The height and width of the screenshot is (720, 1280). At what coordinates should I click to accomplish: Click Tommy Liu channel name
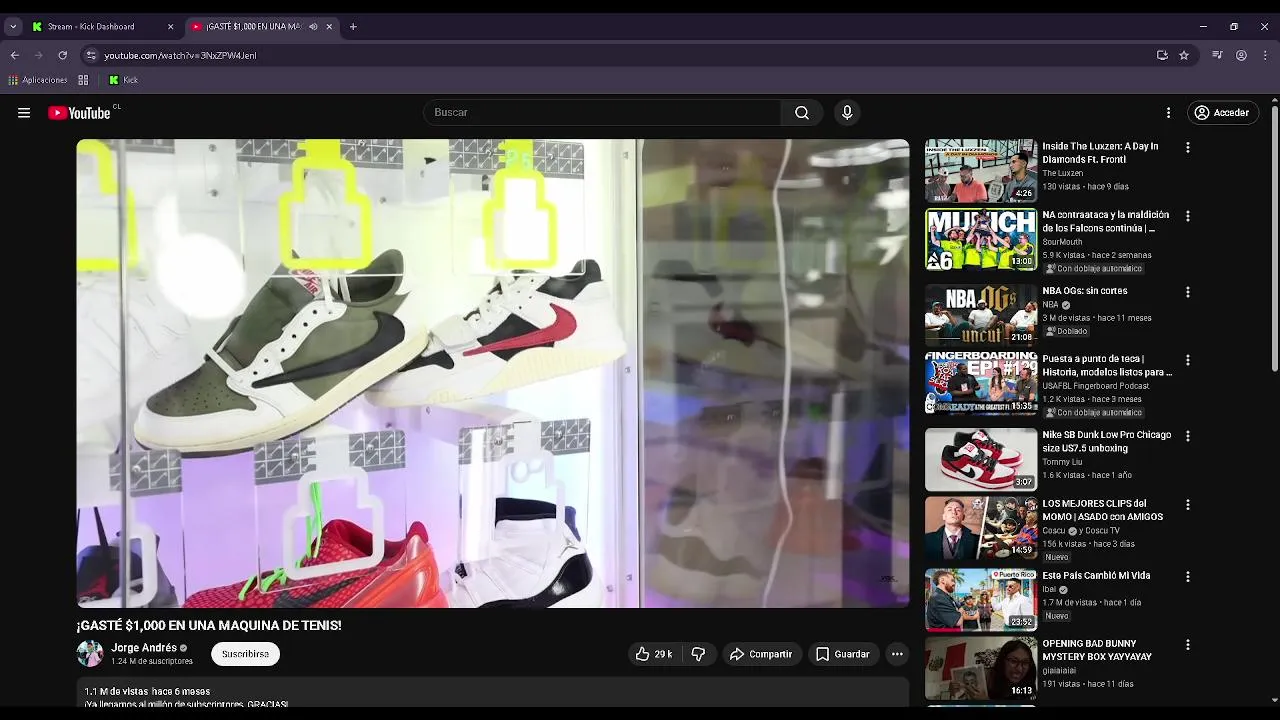tap(1060, 462)
